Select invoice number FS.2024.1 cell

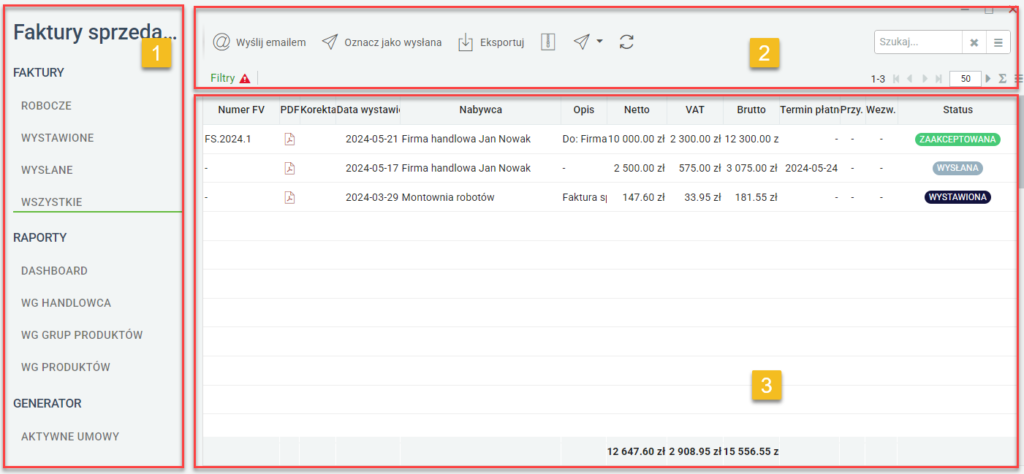241,139
